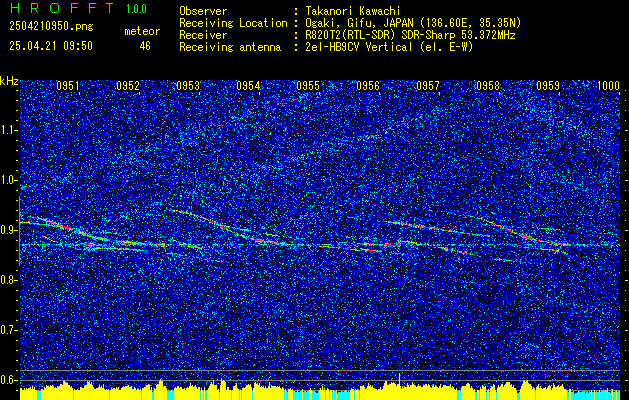Click the 0953 time marker
This screenshot has width=629, height=400.
(188, 85)
